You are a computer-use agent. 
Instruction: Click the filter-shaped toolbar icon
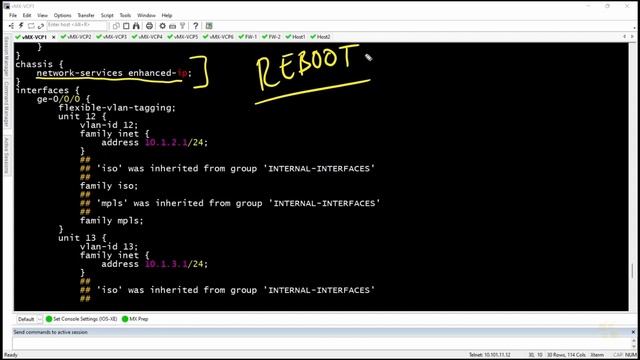coord(182,26)
